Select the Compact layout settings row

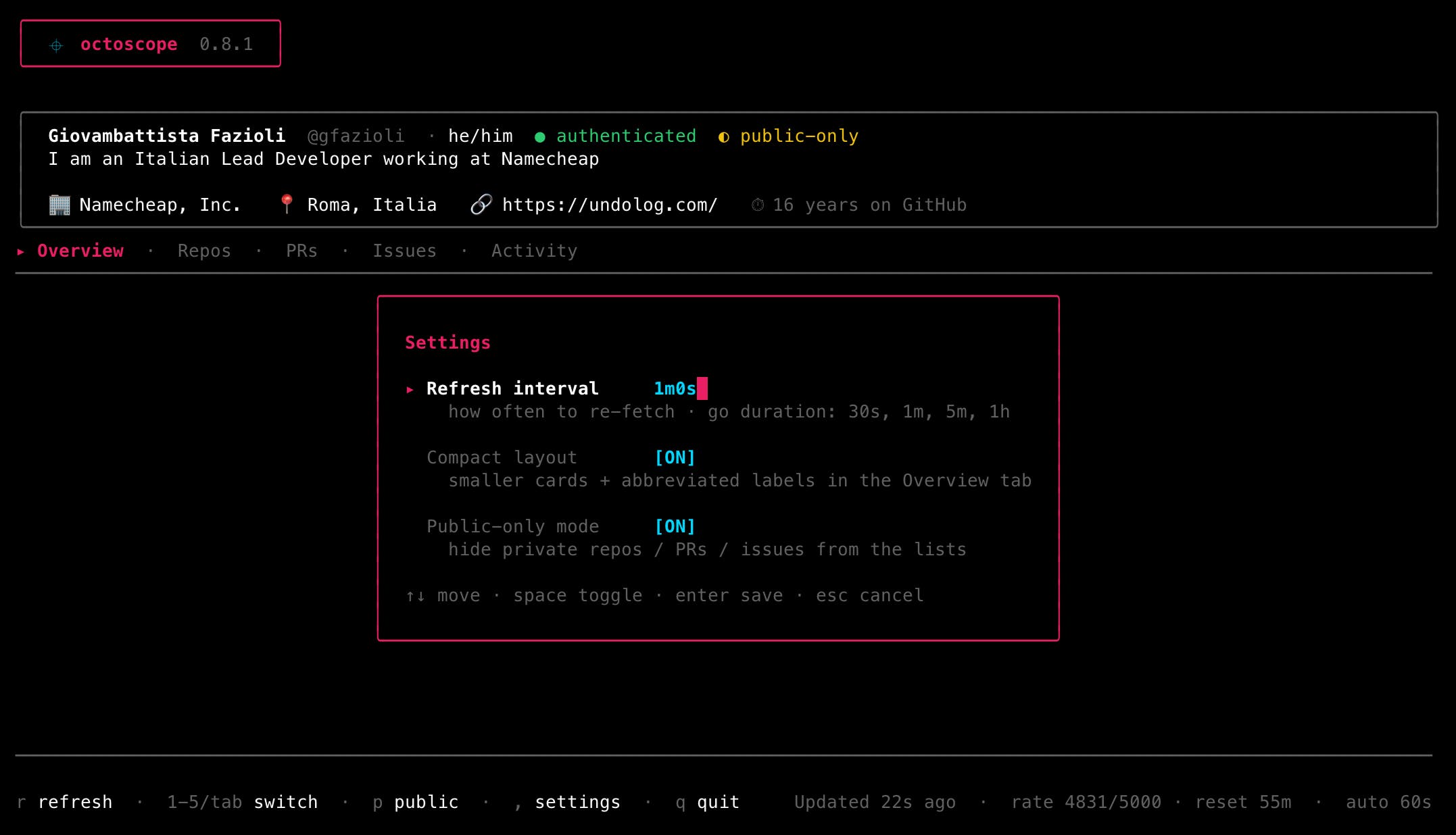tap(502, 458)
